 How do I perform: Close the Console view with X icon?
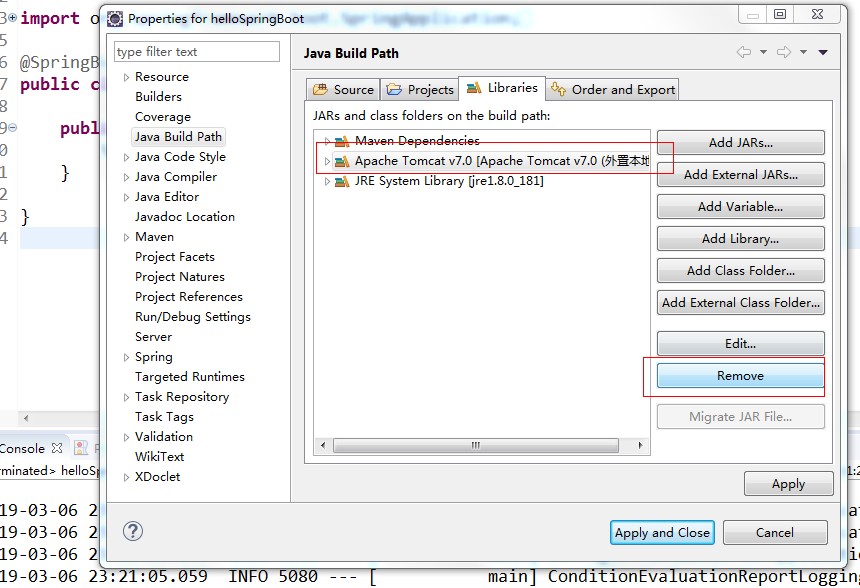click(57, 448)
